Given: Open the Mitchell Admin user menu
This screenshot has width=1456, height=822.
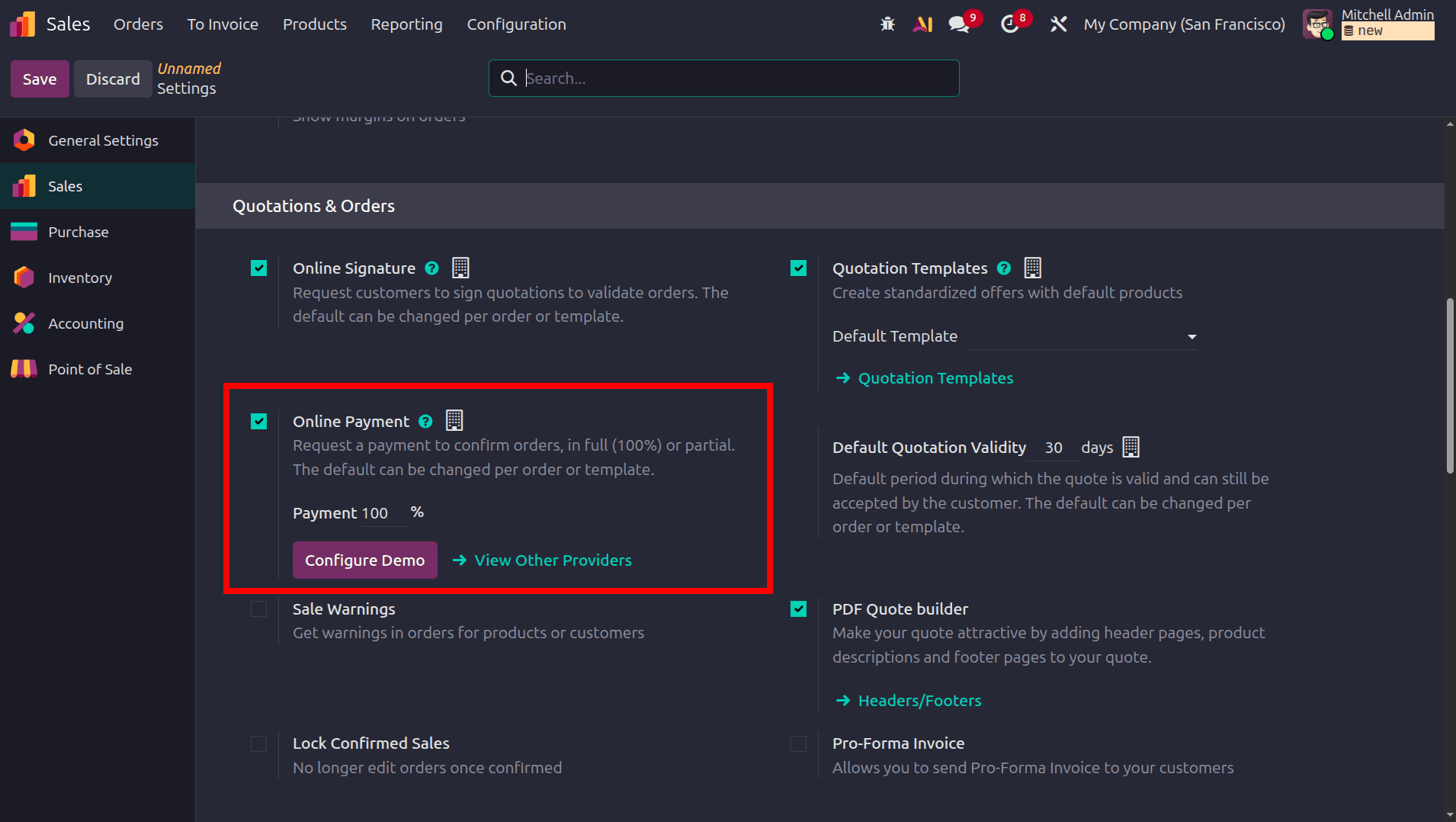Looking at the screenshot, I should point(1387,14).
